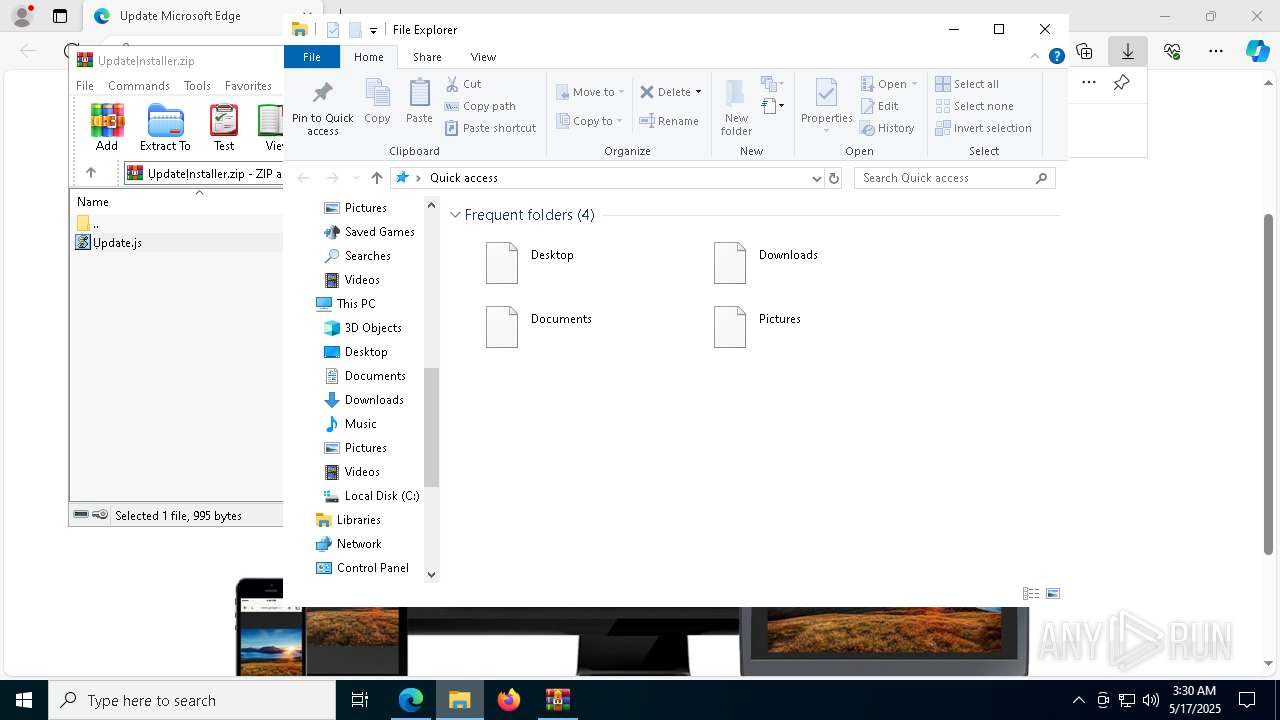Open Downloads frequent folder

pyautogui.click(x=766, y=262)
